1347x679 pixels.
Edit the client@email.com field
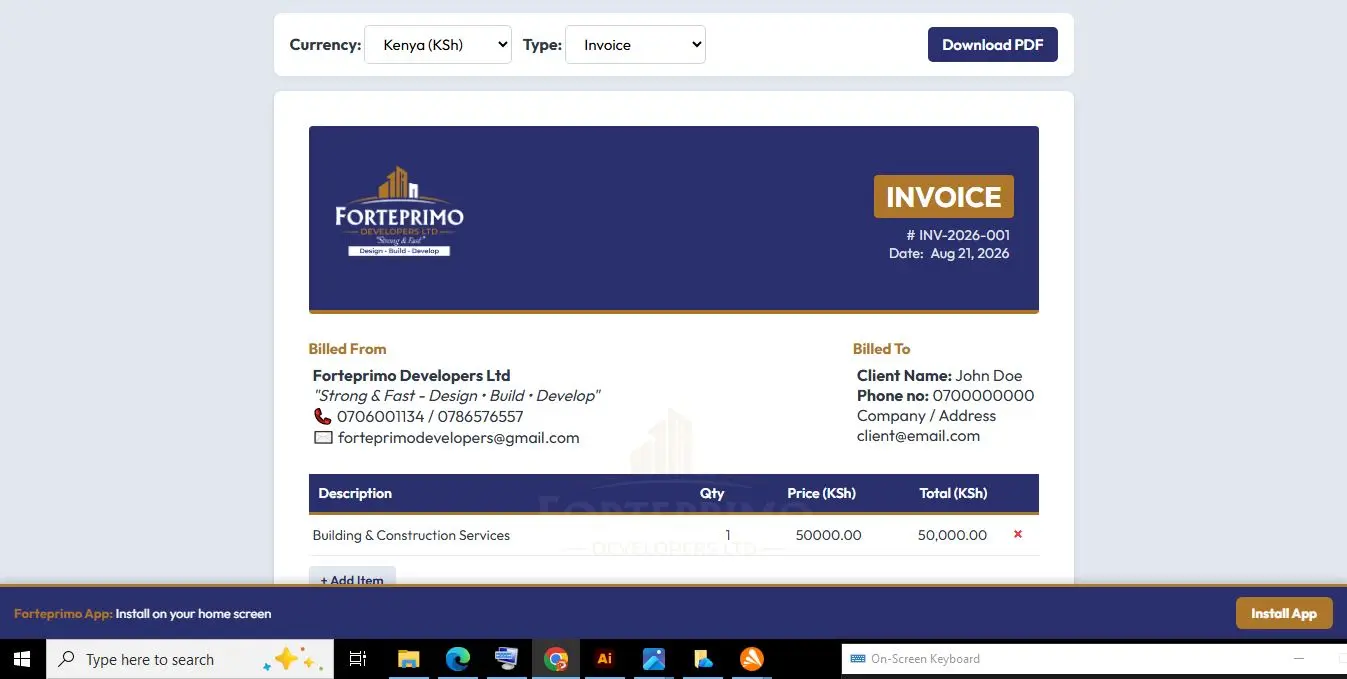(x=918, y=436)
